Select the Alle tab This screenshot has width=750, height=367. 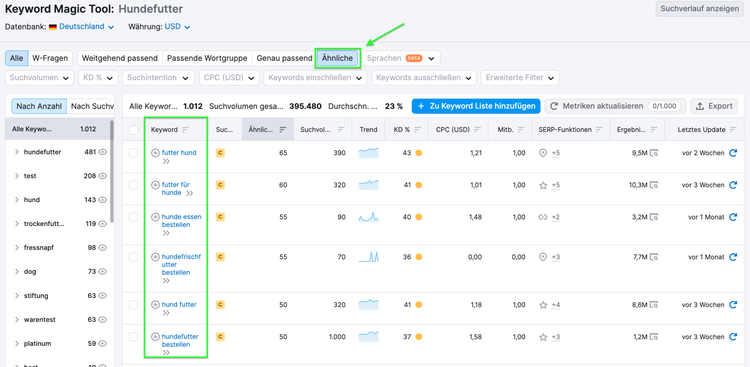tap(17, 58)
